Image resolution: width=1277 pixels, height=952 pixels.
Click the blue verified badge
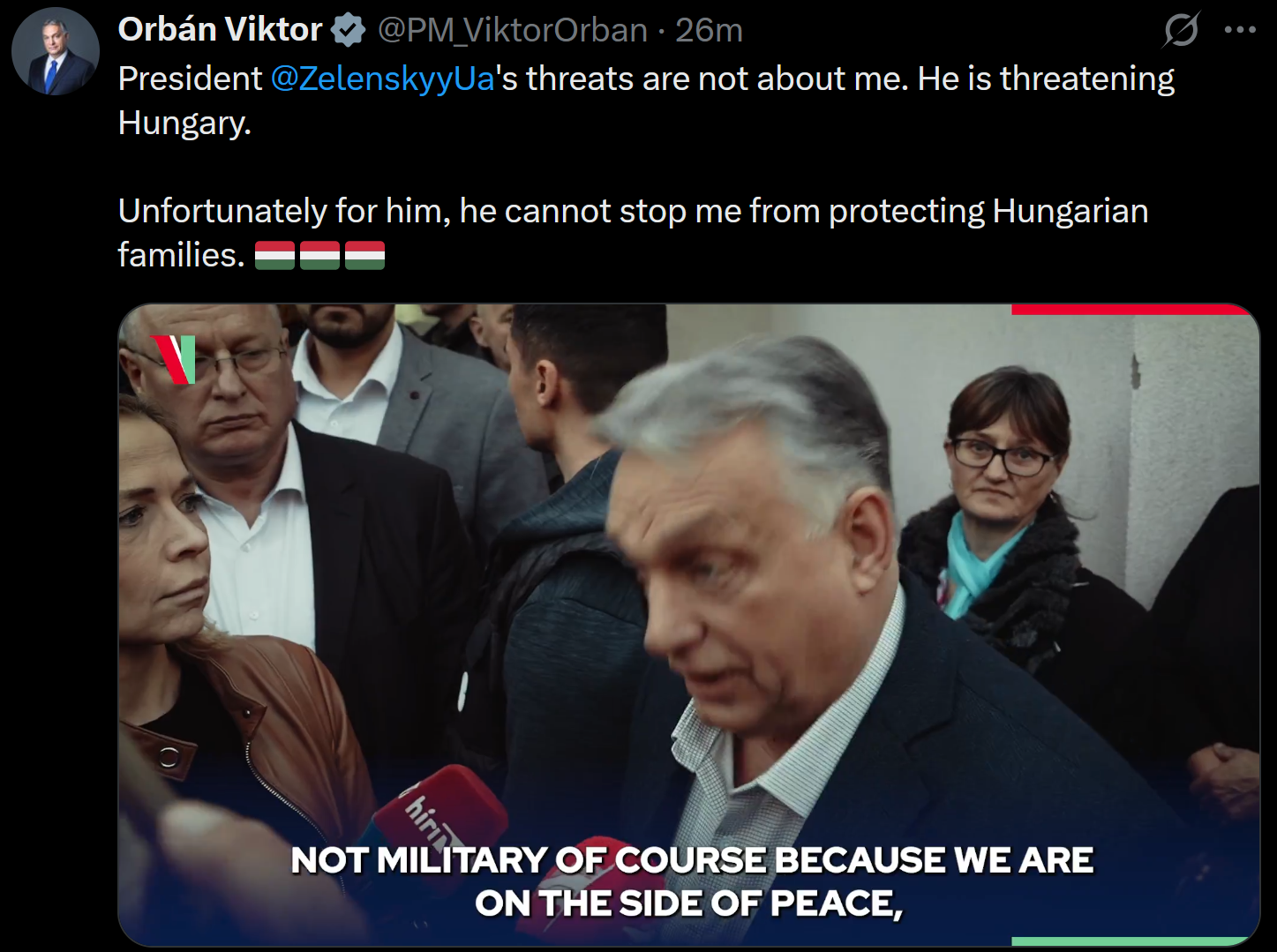click(x=348, y=31)
